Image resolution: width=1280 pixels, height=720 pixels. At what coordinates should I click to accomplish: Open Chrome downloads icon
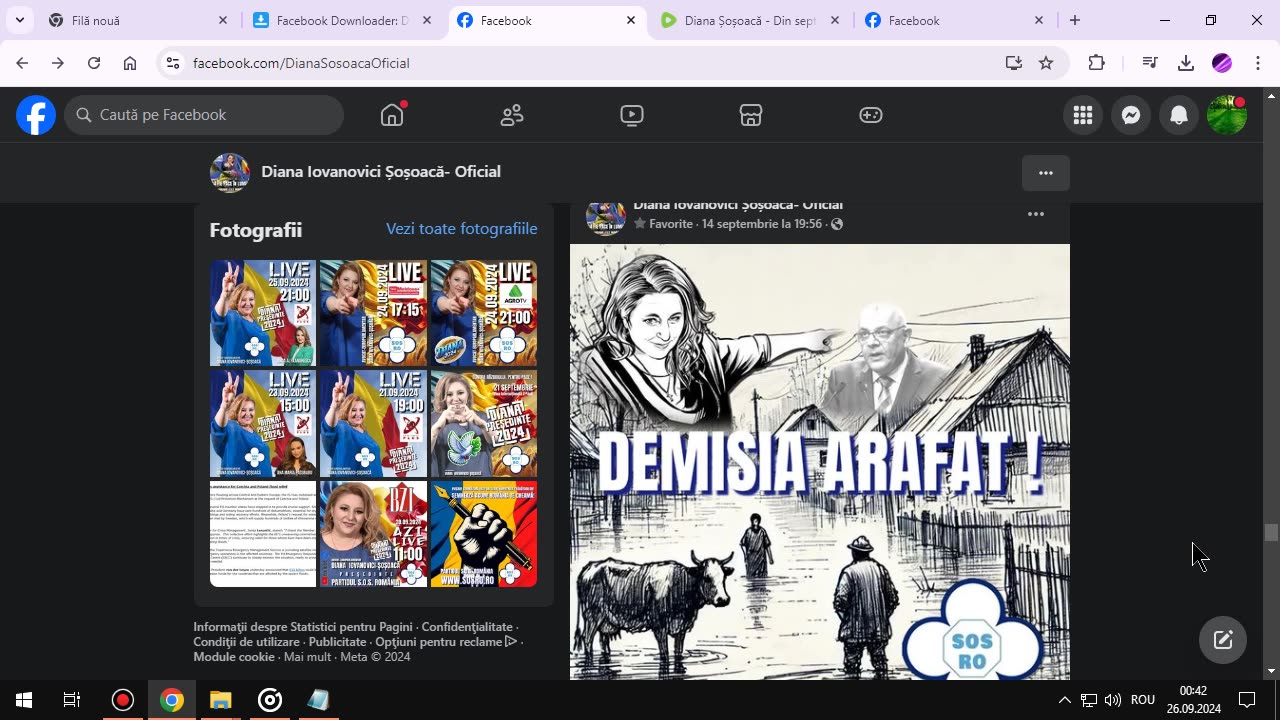pos(1186,63)
